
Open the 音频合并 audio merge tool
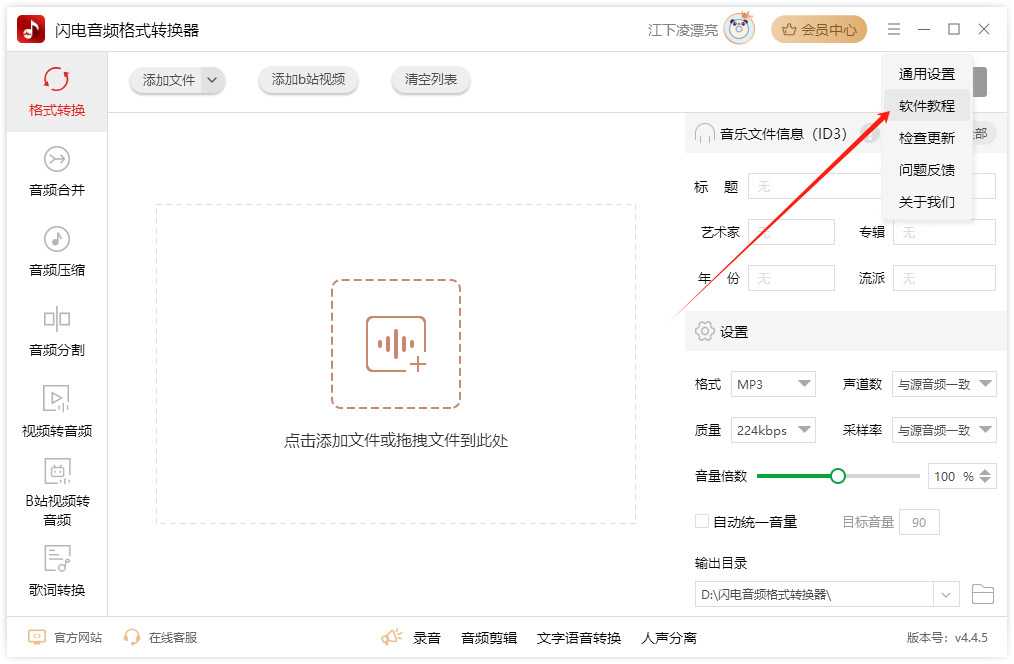[x=57, y=171]
